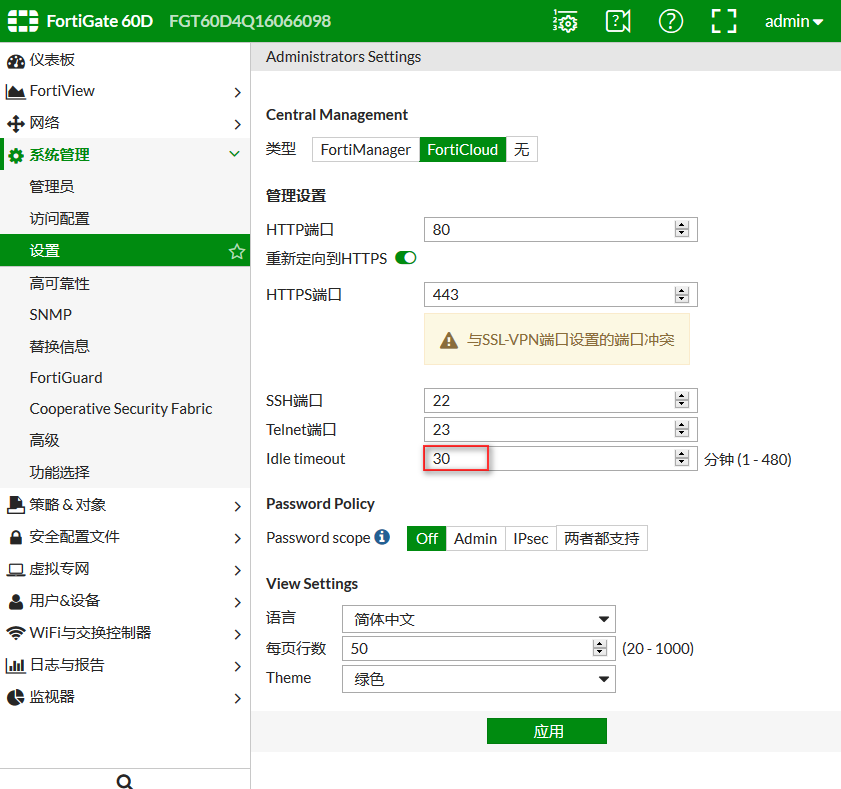
Task: Expand the 用户&设备 chevron
Action: coord(238,602)
